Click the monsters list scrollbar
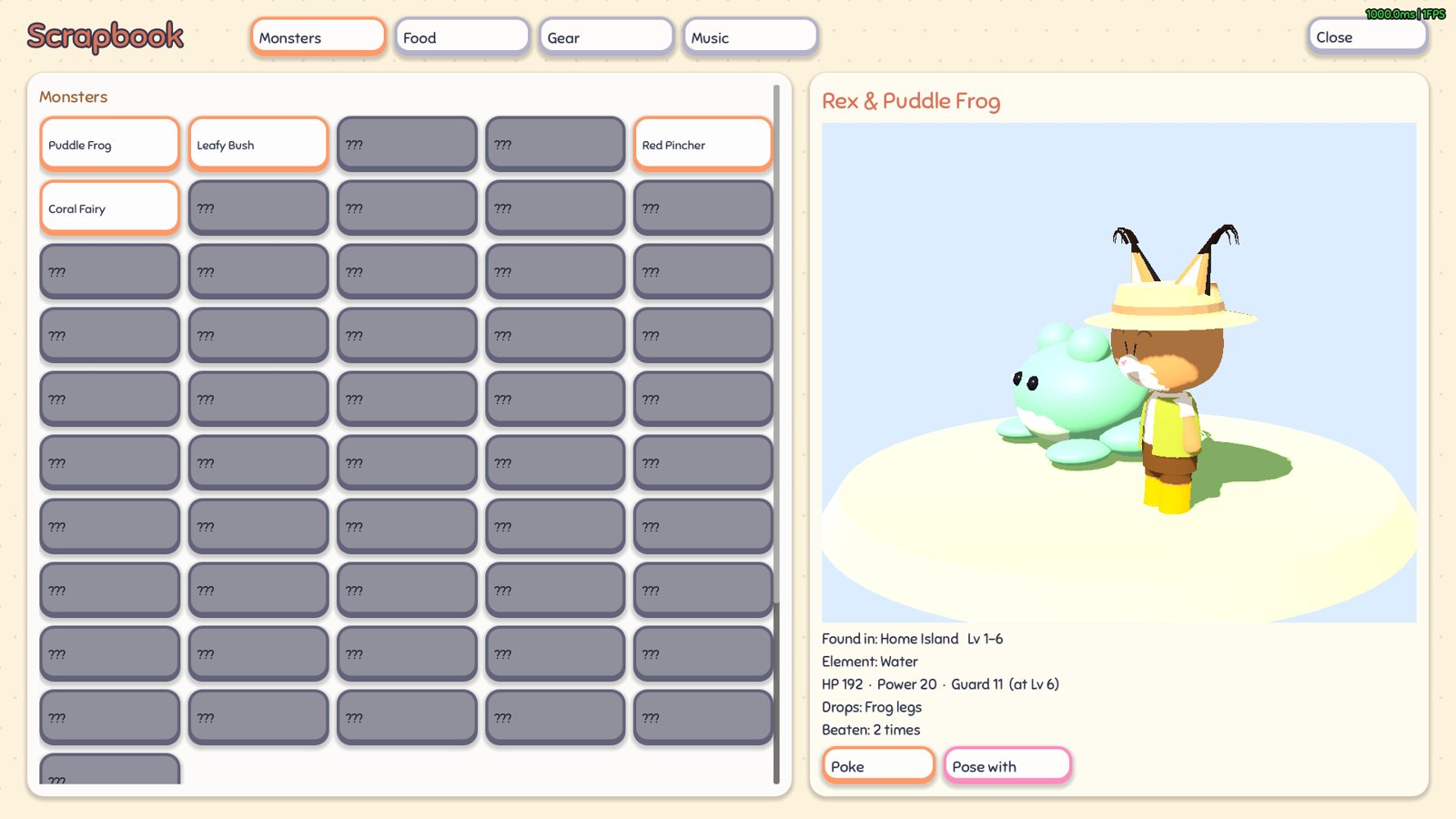1456x819 pixels. tap(776, 434)
